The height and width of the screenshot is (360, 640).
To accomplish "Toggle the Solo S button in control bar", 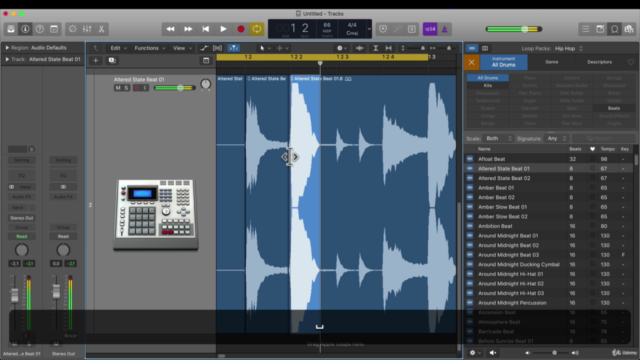I will pyautogui.click(x=411, y=29).
